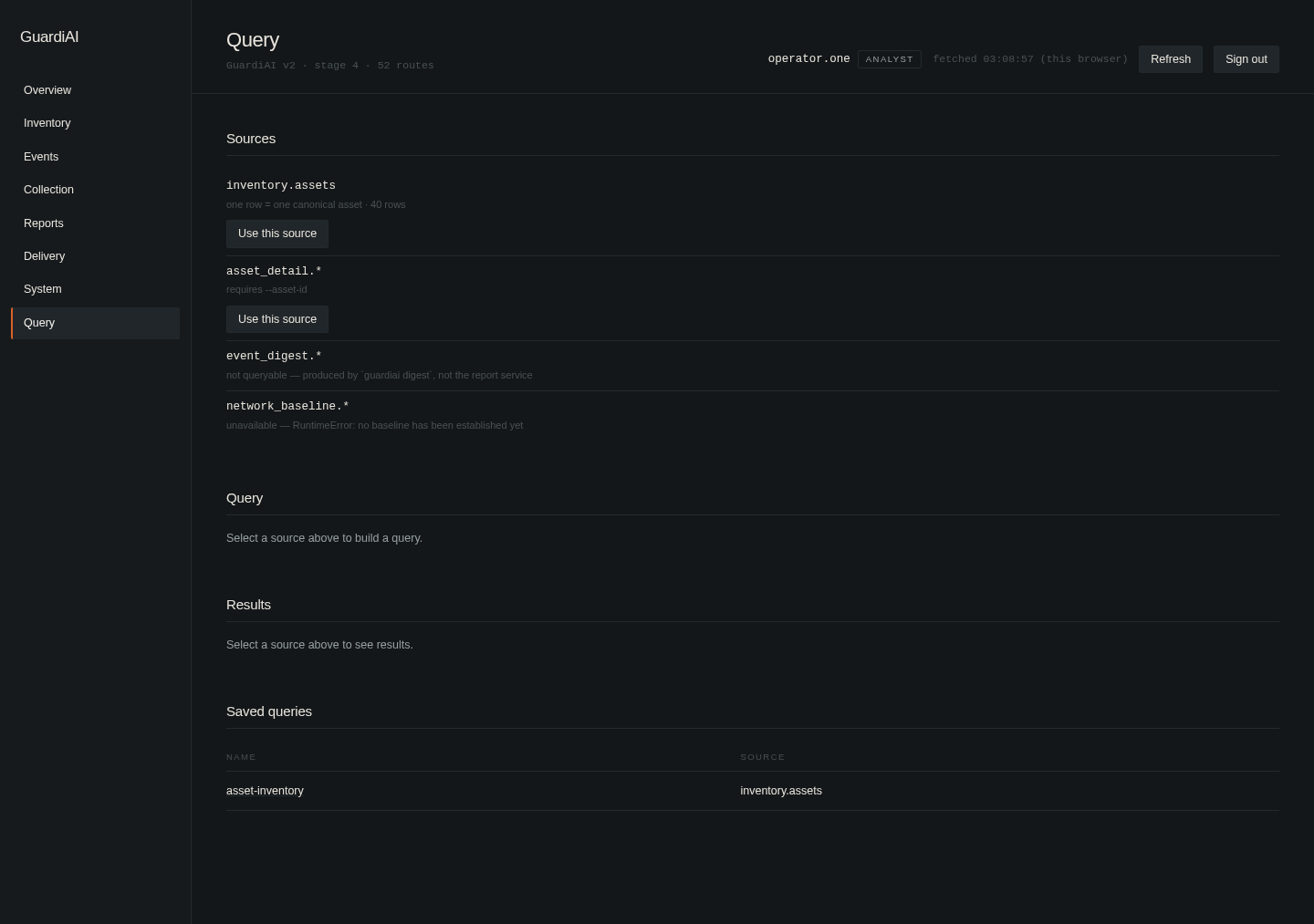The width and height of the screenshot is (1314, 924).
Task: Click the event_digest.* source name
Action: pos(274,356)
